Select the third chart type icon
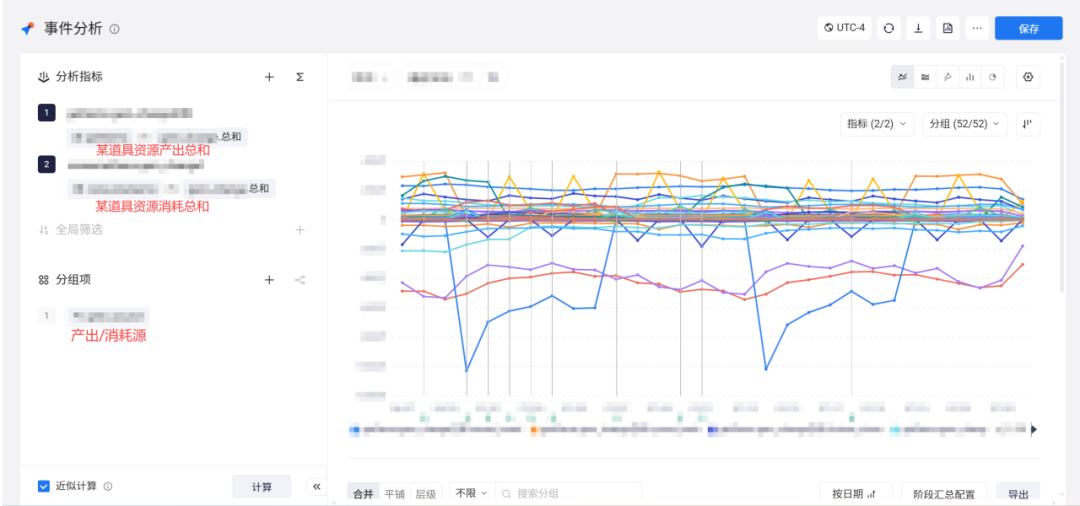Viewport: 1080px width, 506px height. 947,77
